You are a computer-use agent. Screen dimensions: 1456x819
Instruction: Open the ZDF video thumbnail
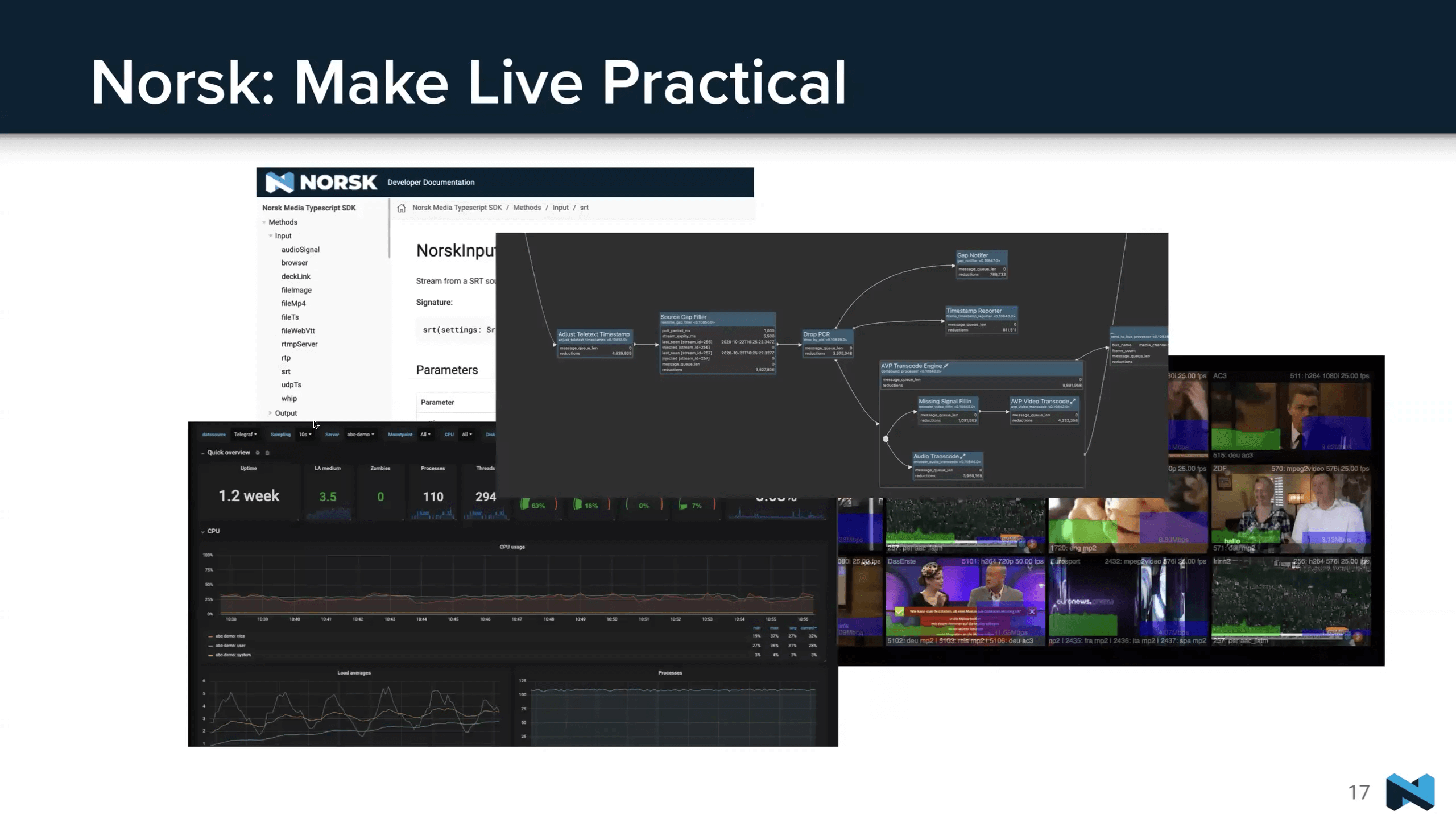1291,508
